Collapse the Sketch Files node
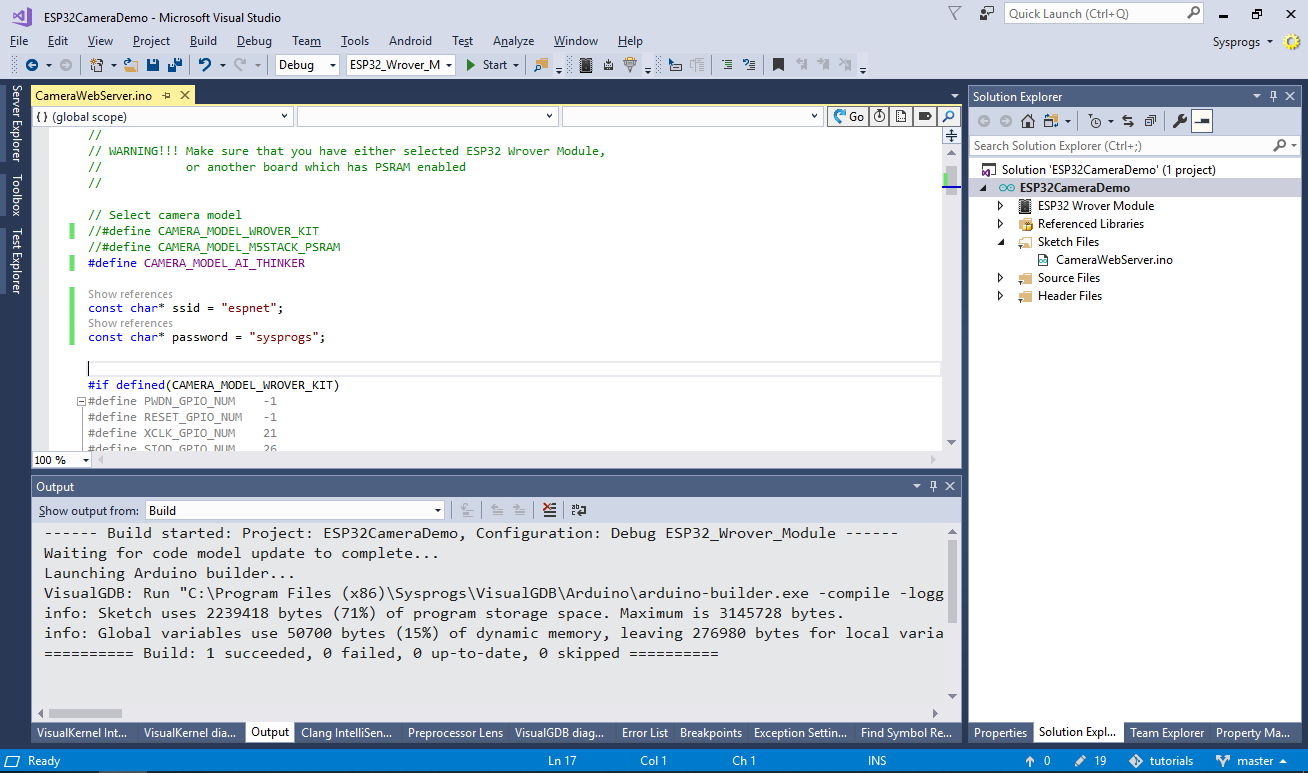The width and height of the screenshot is (1308, 773). [1000, 242]
